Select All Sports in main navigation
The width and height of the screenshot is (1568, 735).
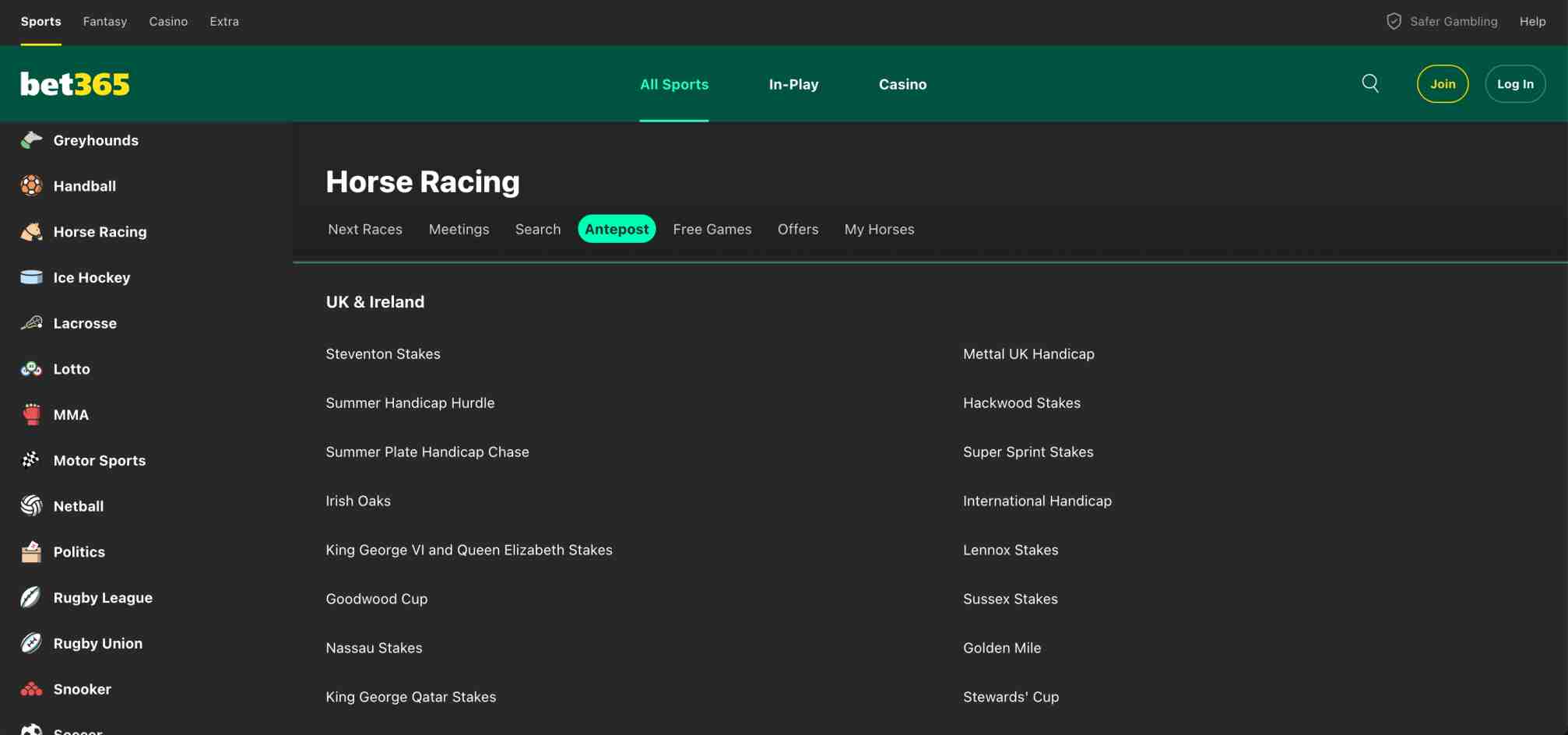click(x=674, y=84)
